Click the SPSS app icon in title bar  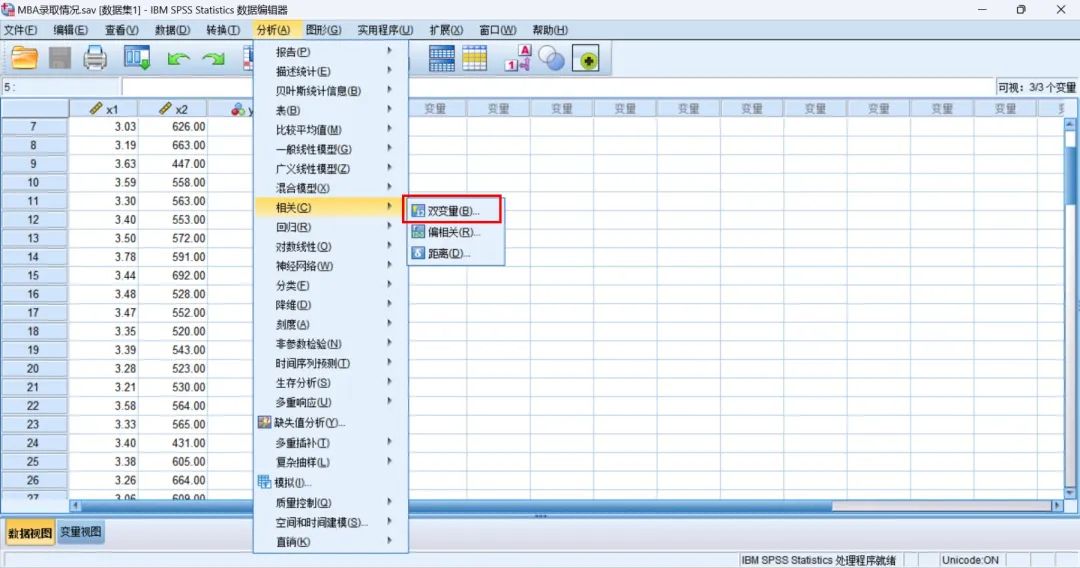8,10
